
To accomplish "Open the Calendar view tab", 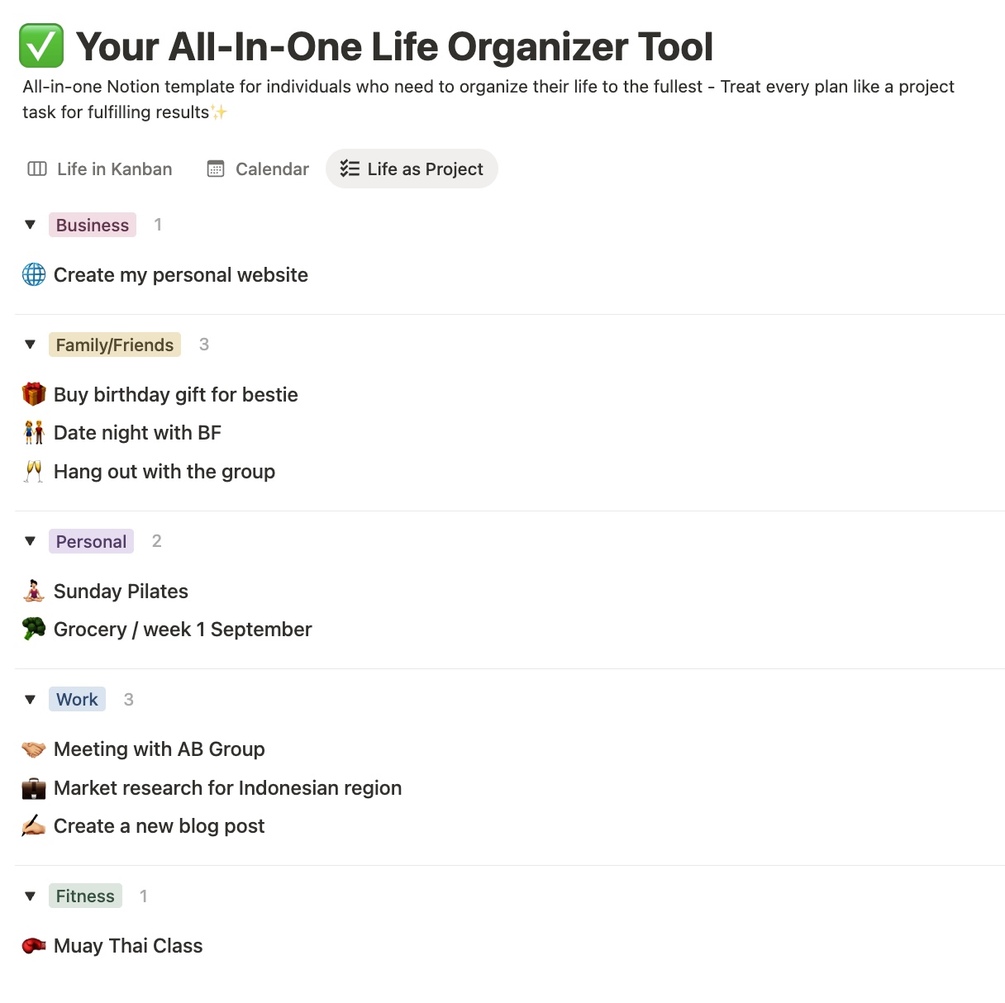I will (x=258, y=169).
